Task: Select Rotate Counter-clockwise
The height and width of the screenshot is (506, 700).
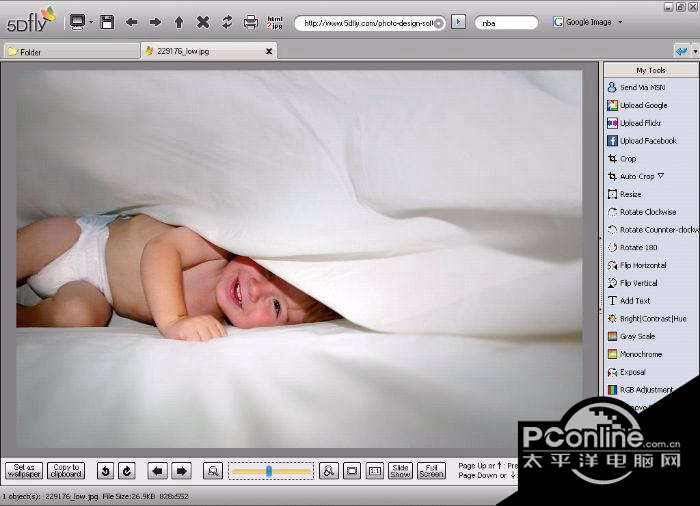Action: pos(651,230)
